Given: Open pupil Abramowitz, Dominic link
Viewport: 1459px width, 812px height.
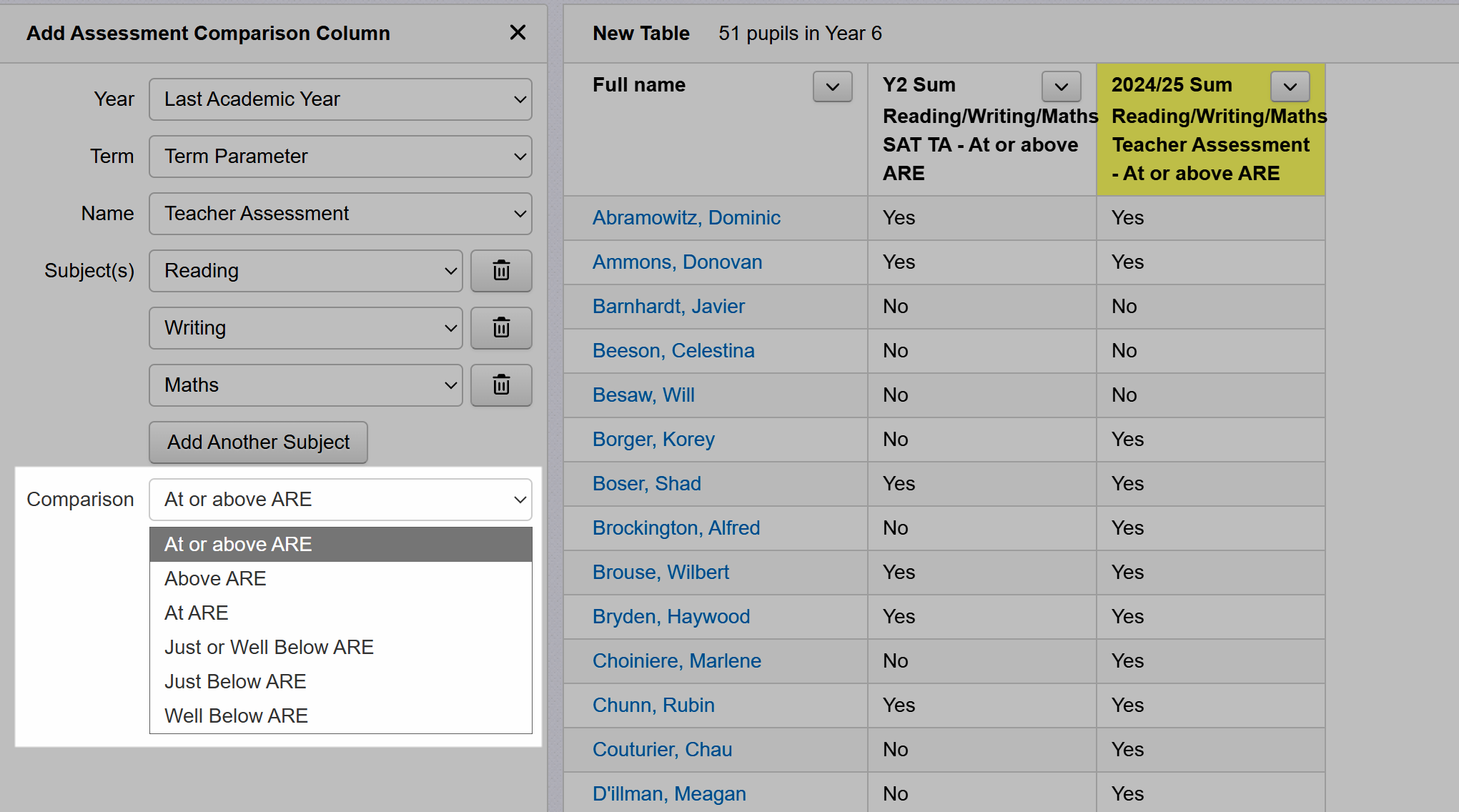Looking at the screenshot, I should 686,218.
